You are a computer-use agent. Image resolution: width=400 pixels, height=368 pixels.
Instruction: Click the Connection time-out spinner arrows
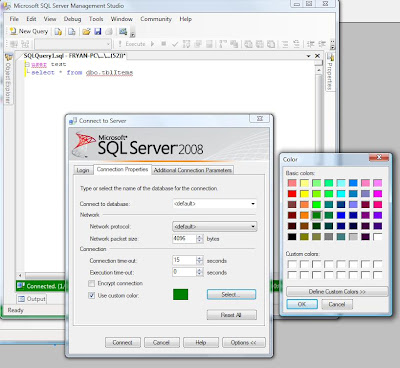pos(199,260)
